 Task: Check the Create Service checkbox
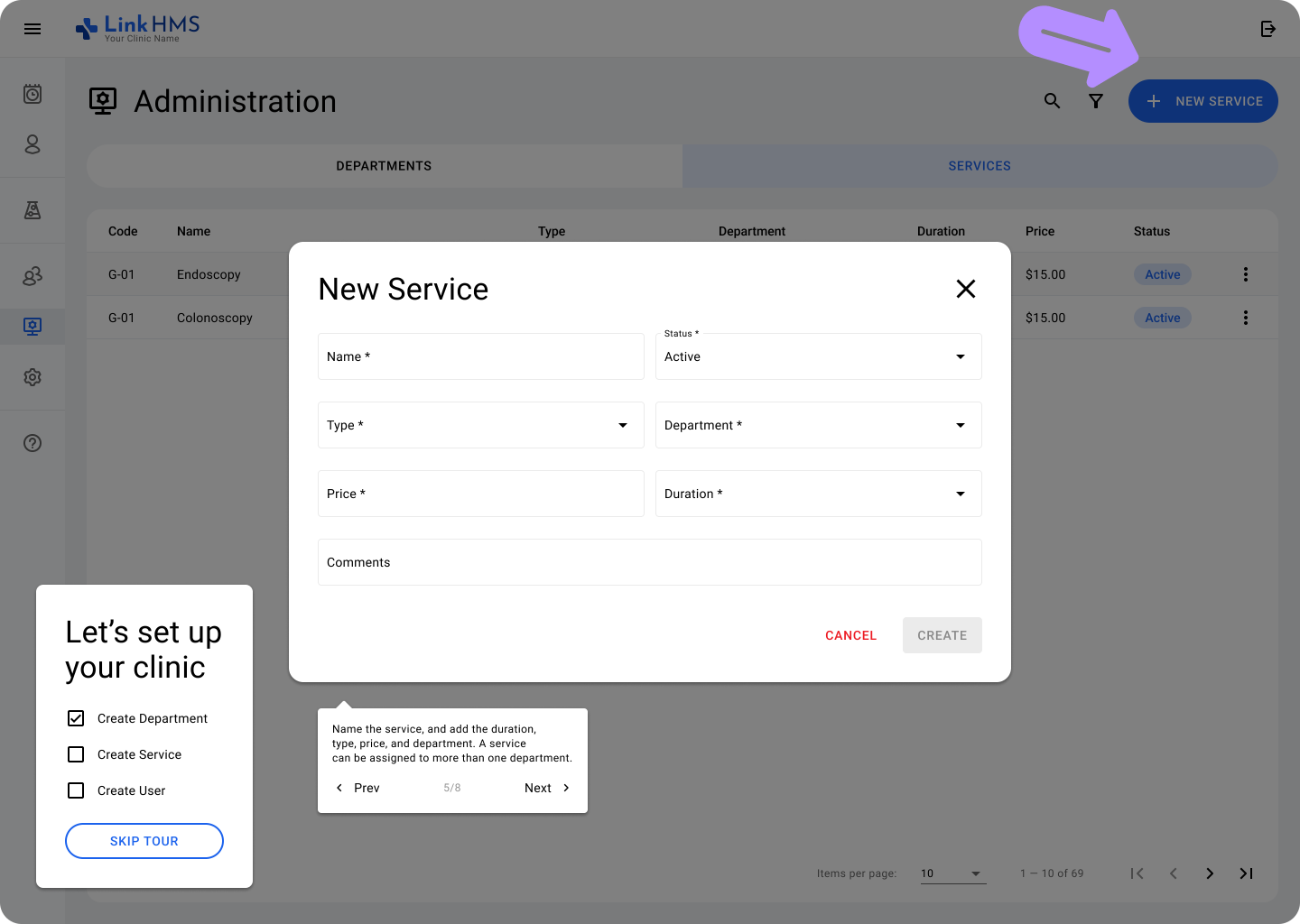(x=76, y=754)
